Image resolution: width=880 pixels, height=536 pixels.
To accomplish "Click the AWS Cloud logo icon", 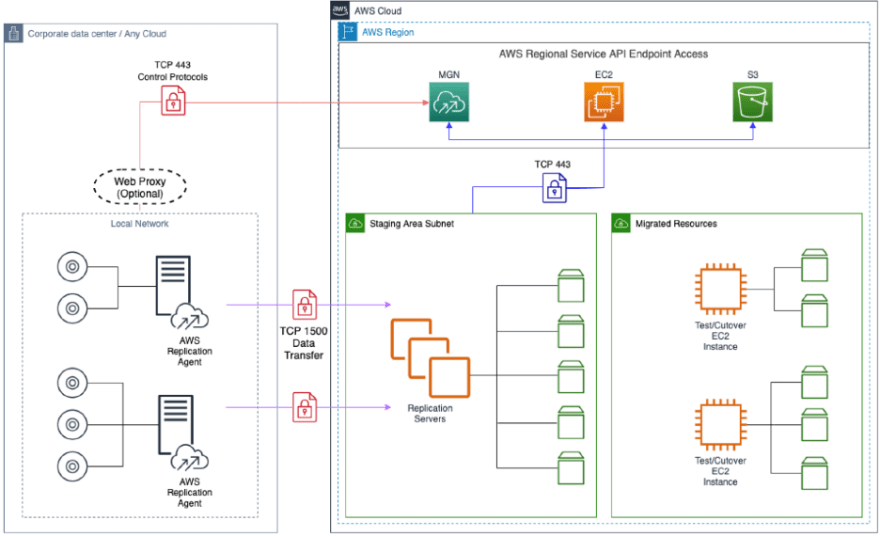I will (x=340, y=10).
